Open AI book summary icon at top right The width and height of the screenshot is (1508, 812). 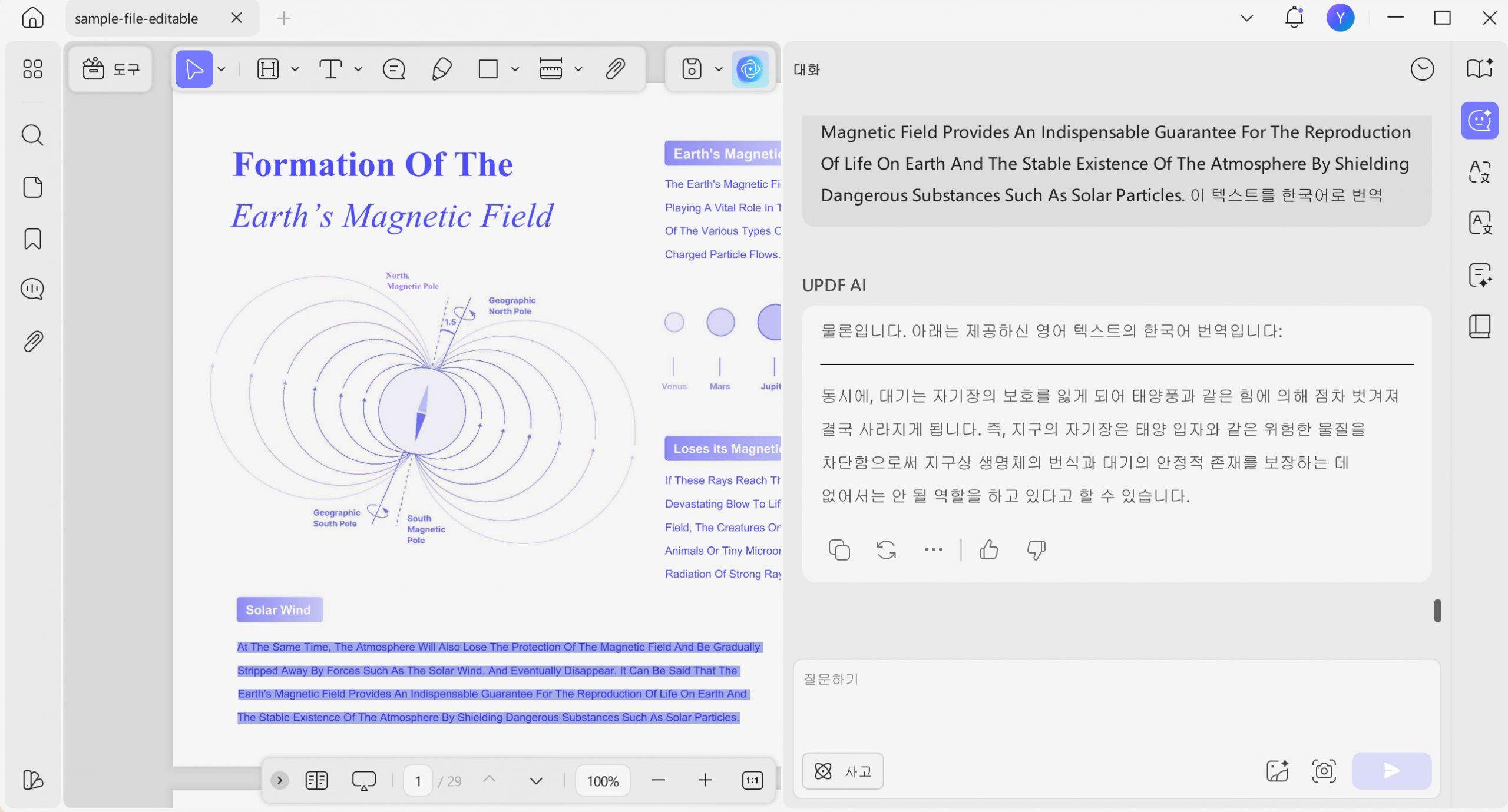coord(1479,68)
